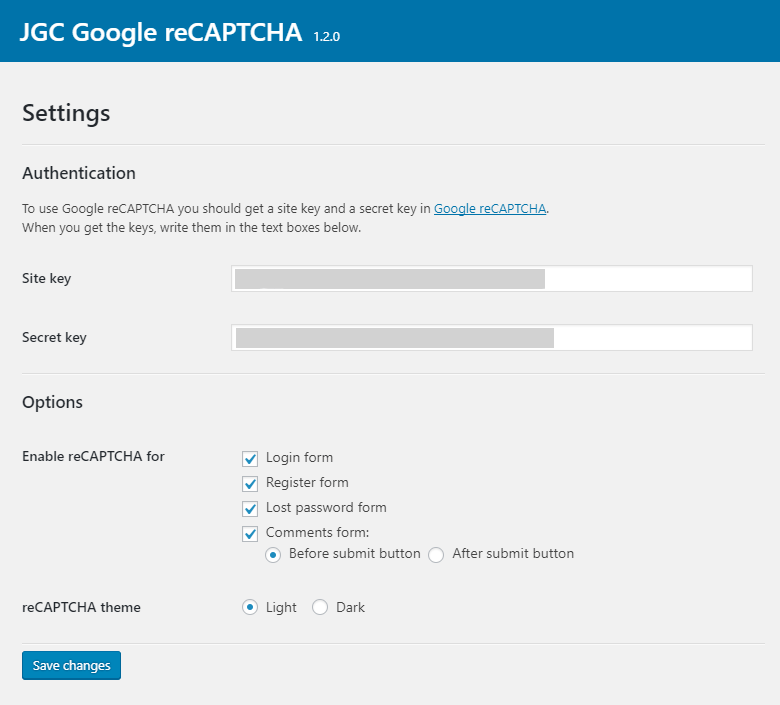780x705 pixels.
Task: Open the Google reCAPTCHA link
Action: pyautogui.click(x=490, y=208)
